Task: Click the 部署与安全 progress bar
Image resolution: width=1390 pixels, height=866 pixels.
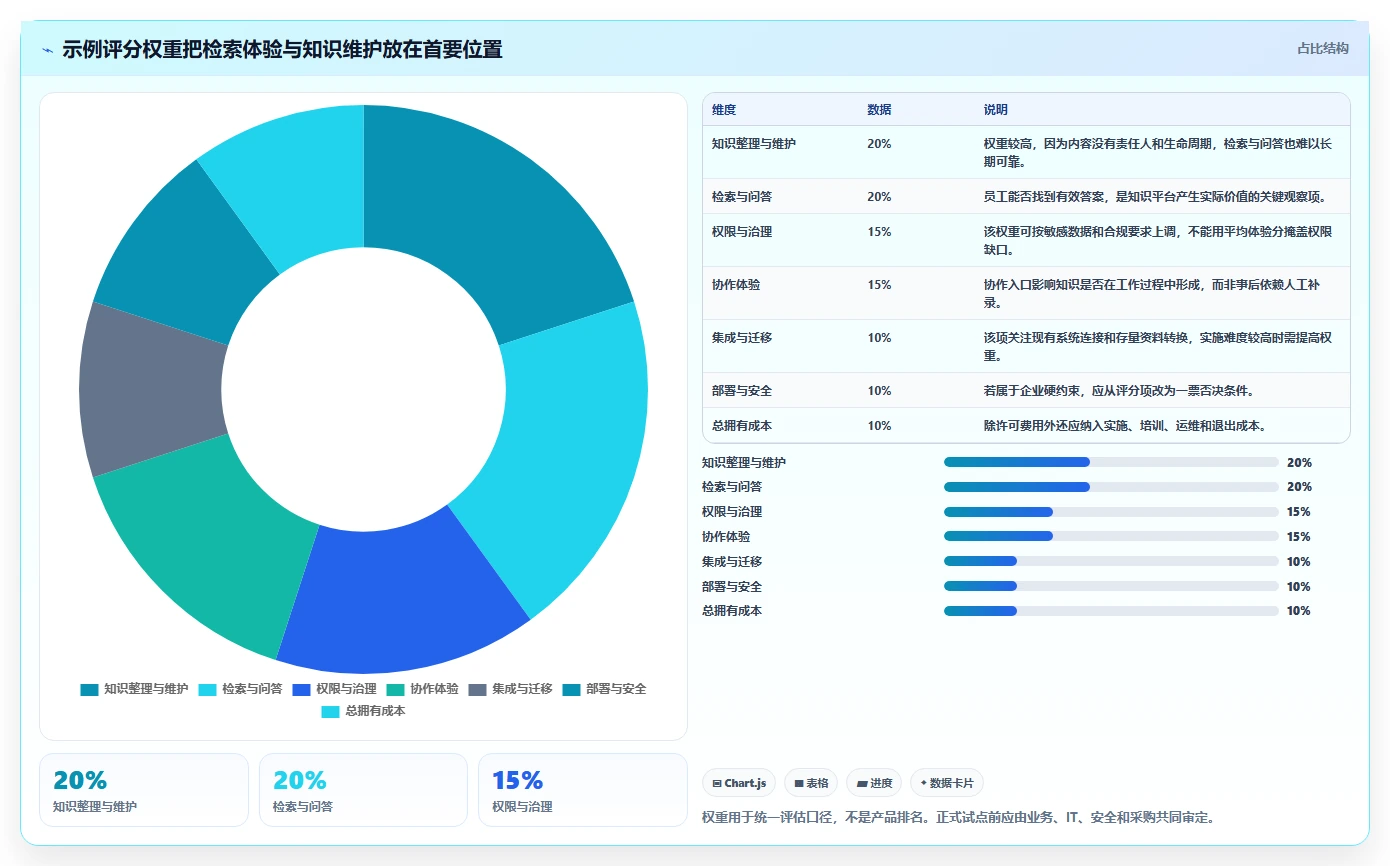Action: [1111, 586]
